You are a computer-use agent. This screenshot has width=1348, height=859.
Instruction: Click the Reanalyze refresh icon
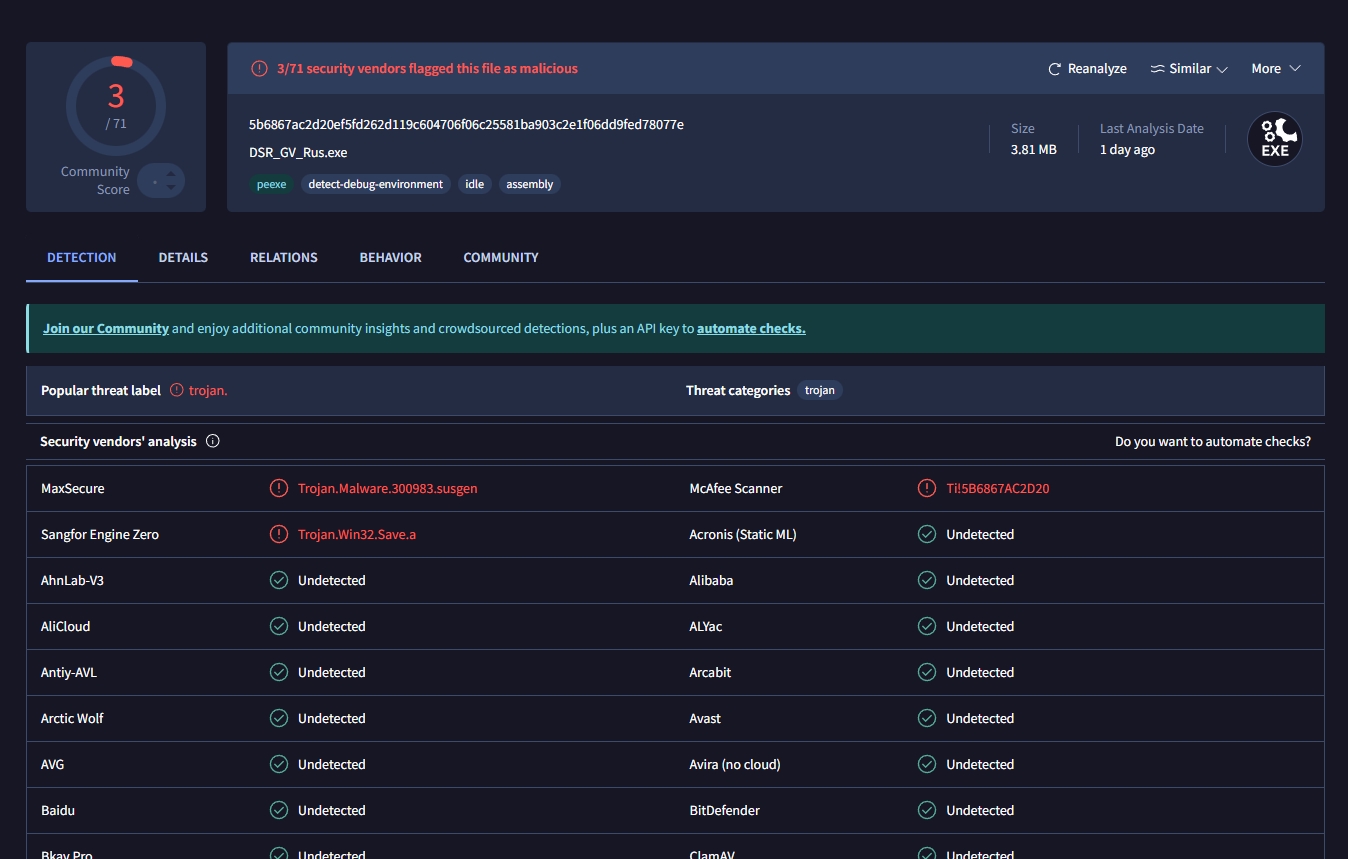(x=1054, y=69)
